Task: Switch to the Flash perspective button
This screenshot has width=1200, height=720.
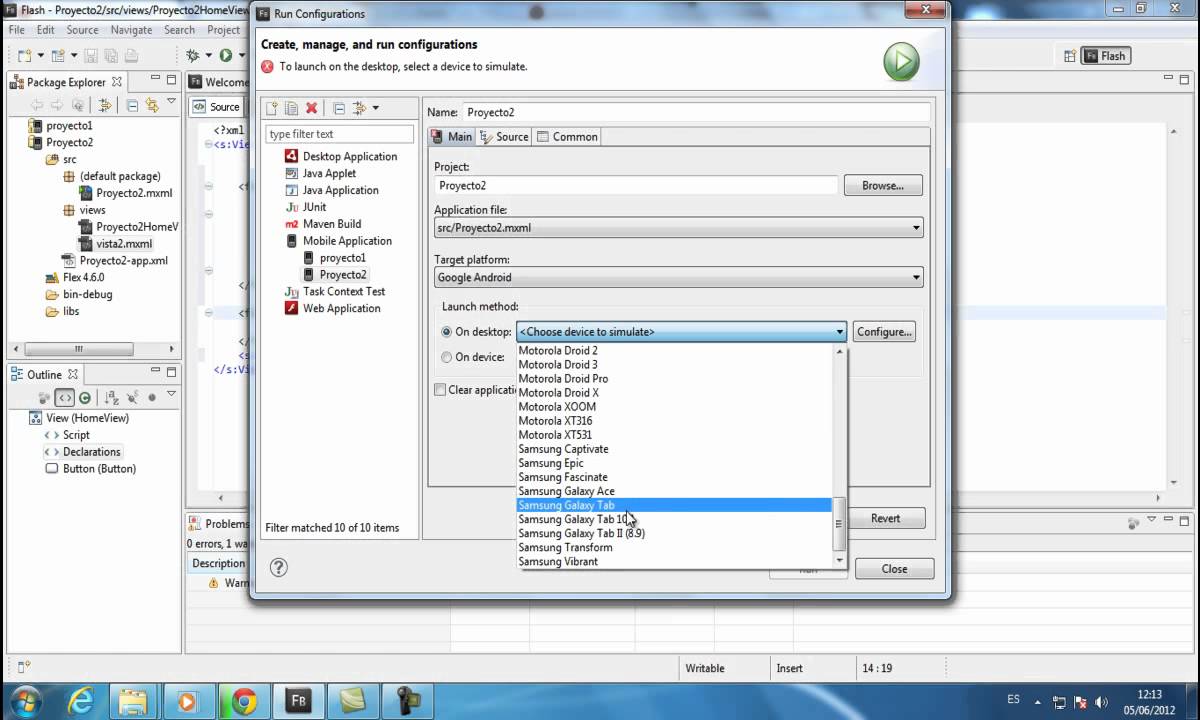Action: (1107, 56)
